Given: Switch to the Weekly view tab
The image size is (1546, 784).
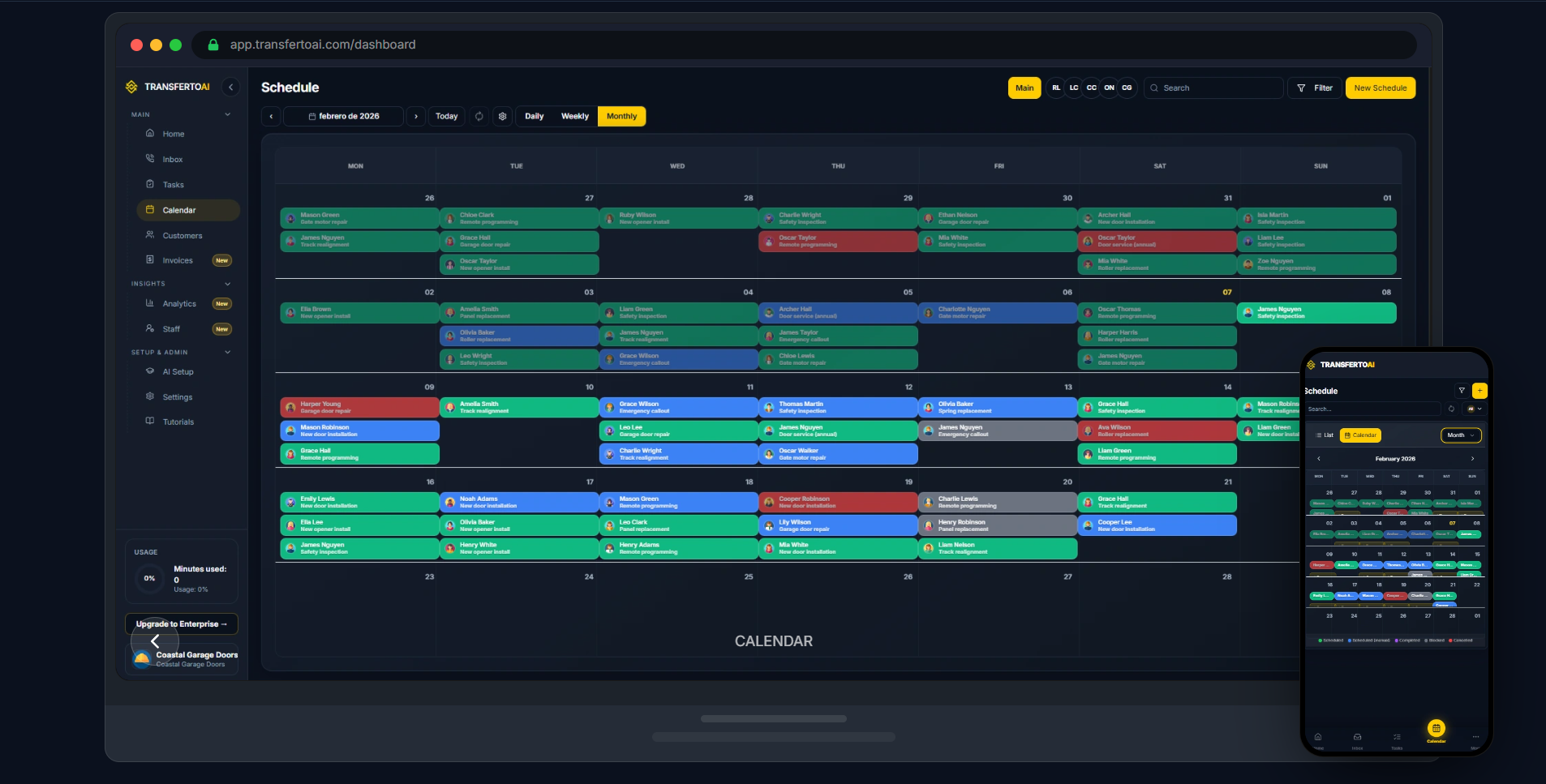Looking at the screenshot, I should 575,117.
